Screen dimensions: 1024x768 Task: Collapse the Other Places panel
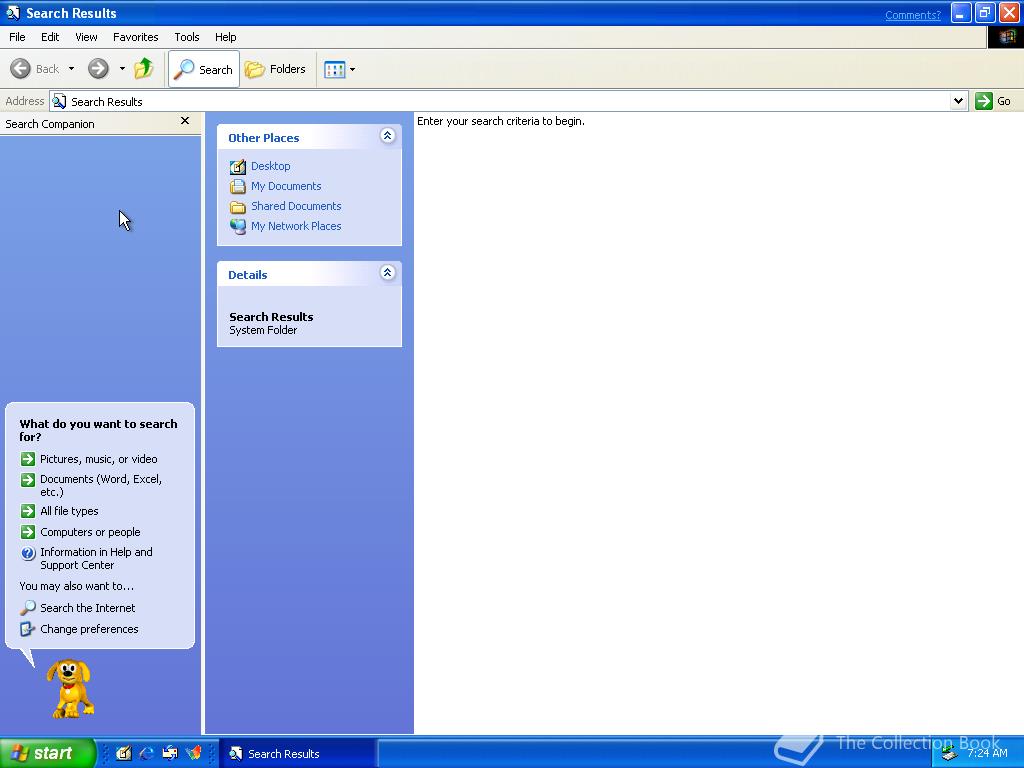387,136
